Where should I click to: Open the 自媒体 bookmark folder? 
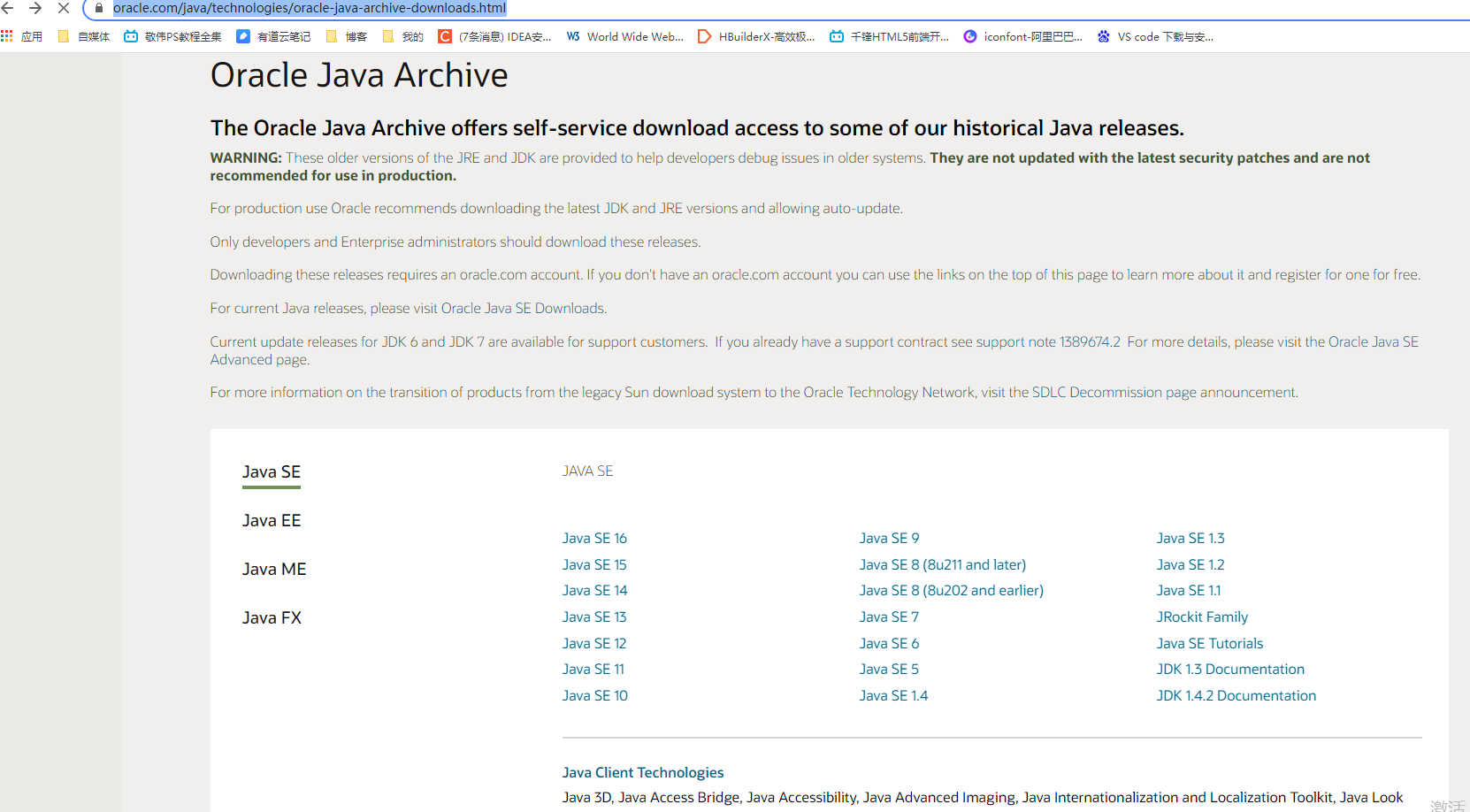pyautogui.click(x=84, y=36)
